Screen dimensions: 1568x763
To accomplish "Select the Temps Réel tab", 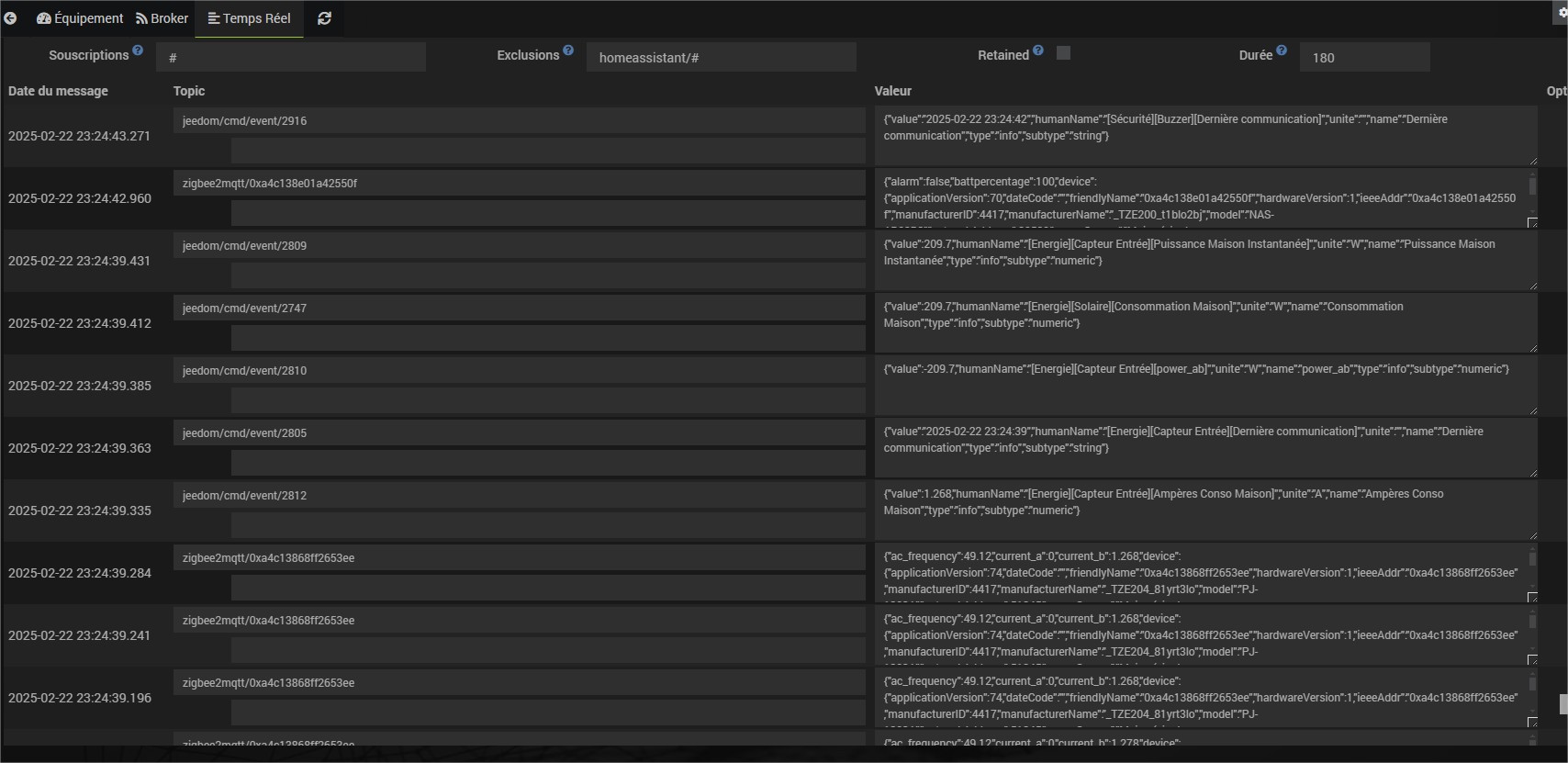I will [249, 18].
